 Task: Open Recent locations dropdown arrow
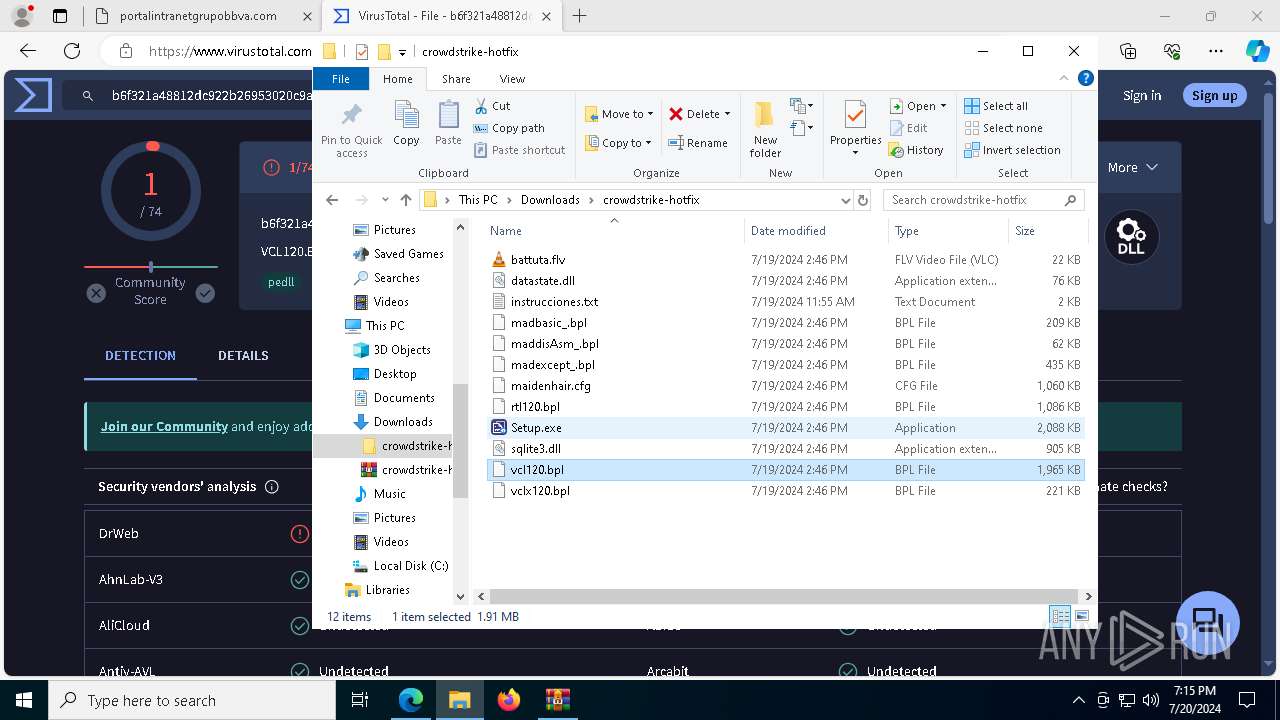[384, 200]
